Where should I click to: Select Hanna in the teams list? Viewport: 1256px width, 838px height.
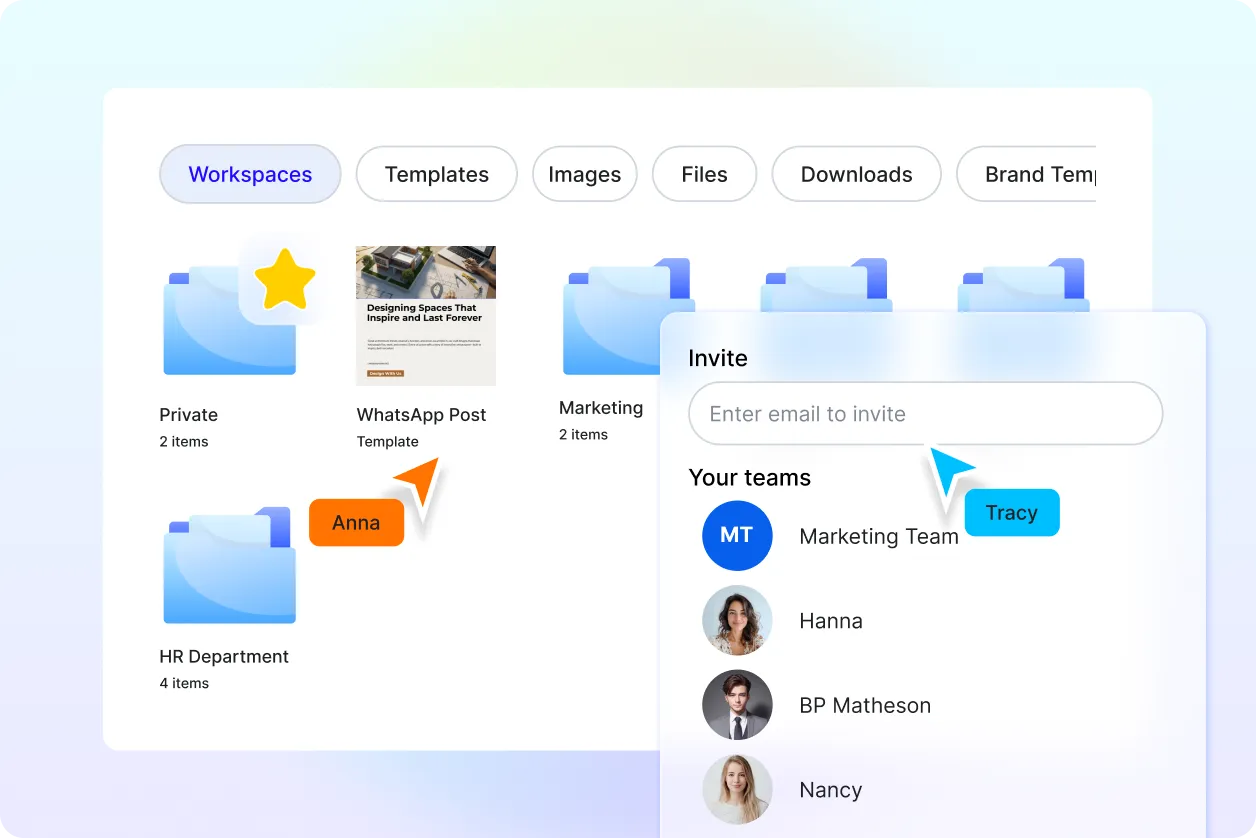[831, 620]
